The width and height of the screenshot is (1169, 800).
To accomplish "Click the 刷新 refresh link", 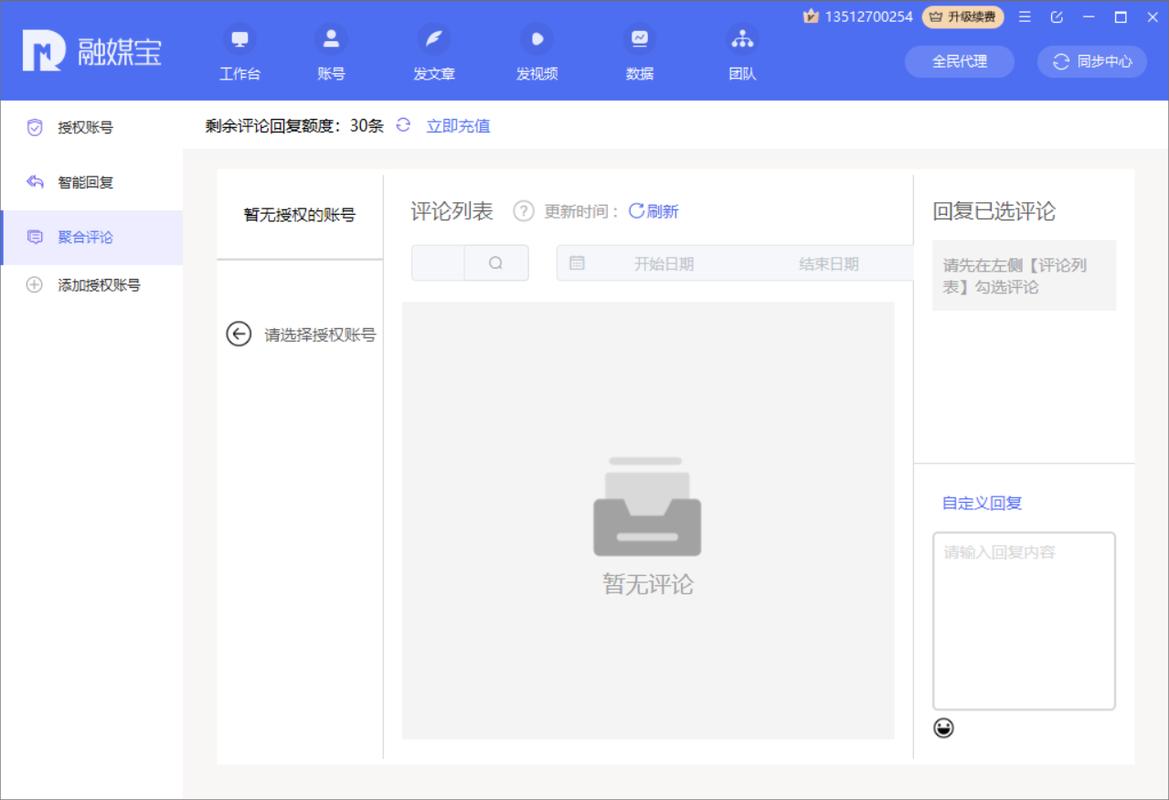I will [653, 212].
